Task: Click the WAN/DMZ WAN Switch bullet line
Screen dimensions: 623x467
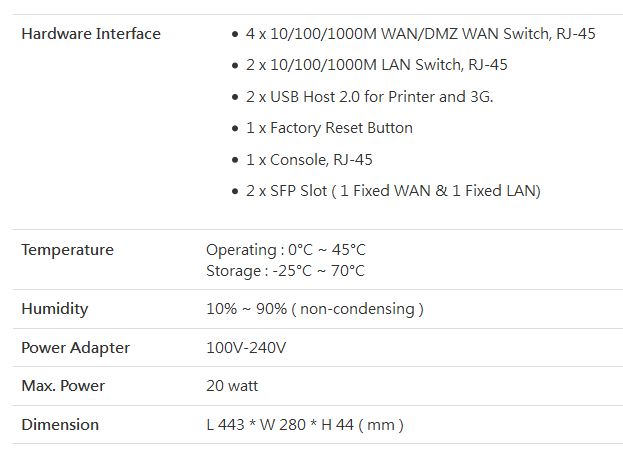Action: (420, 34)
